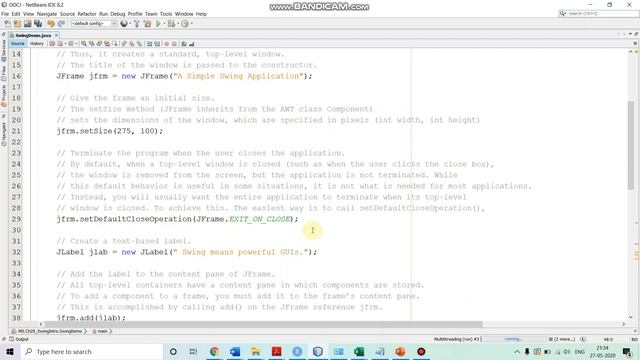640x360 pixels.
Task: Open the File menu
Action: tap(5, 14)
